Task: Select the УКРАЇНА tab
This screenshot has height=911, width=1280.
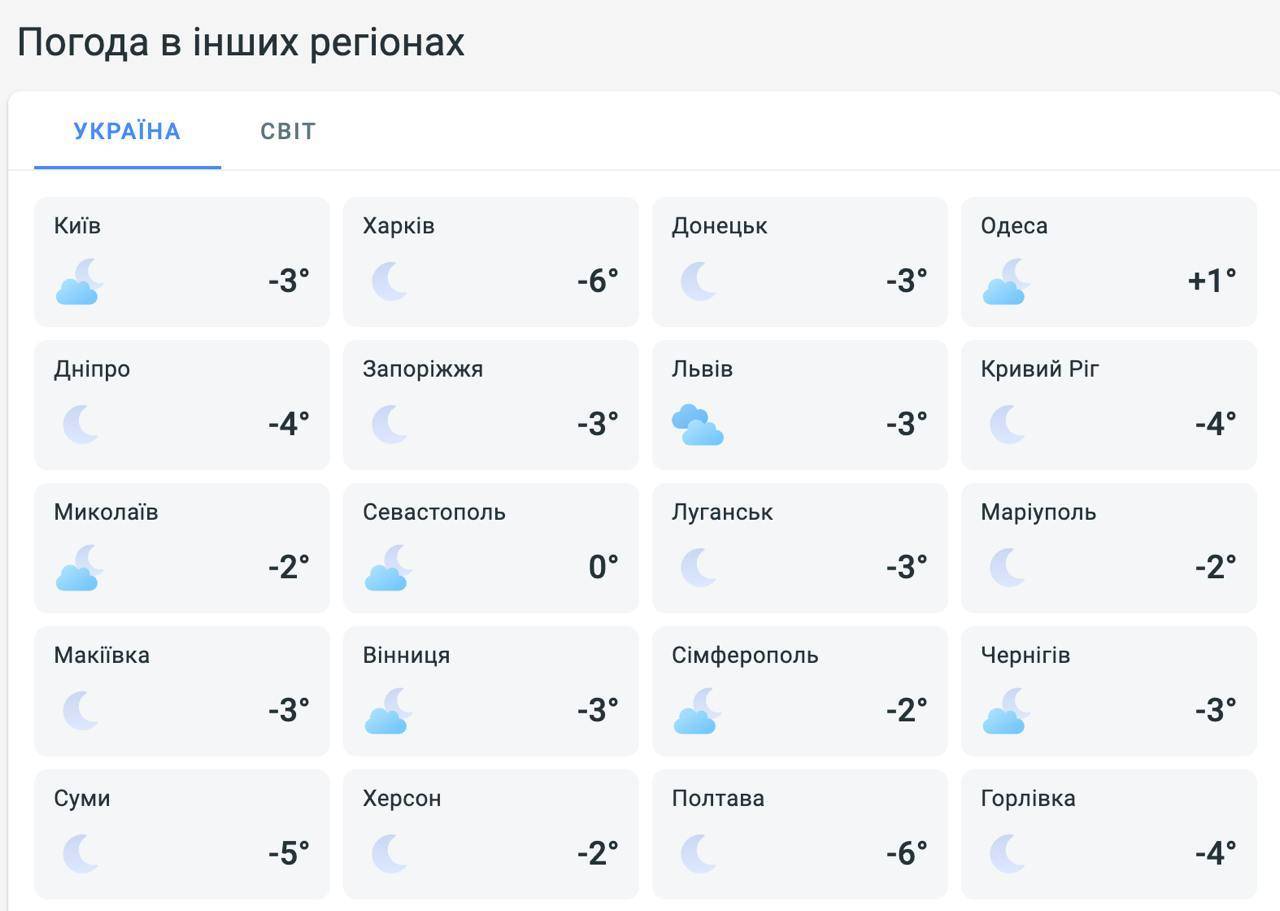Action: tap(127, 131)
